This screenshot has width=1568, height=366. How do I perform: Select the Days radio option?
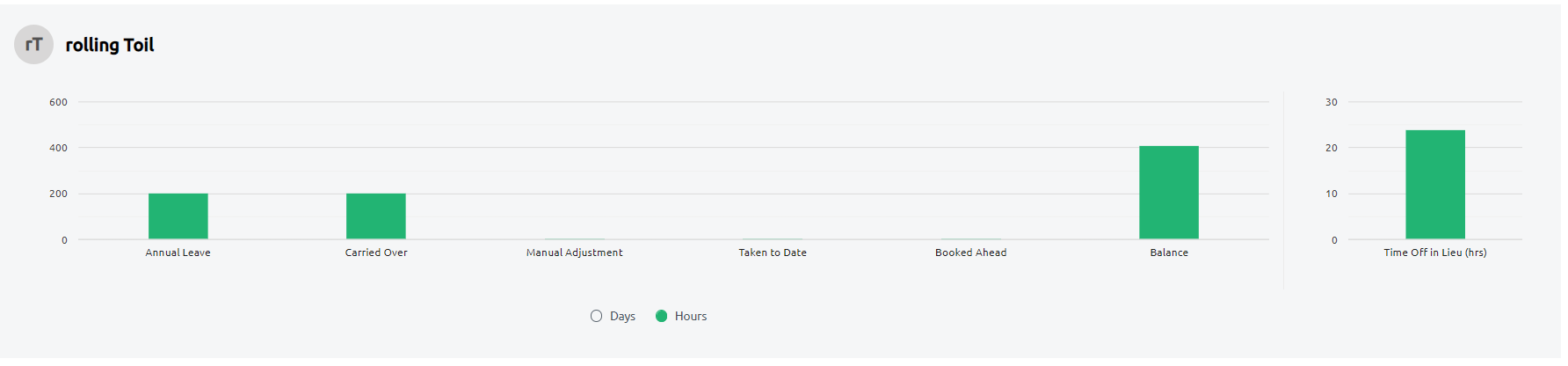point(597,316)
